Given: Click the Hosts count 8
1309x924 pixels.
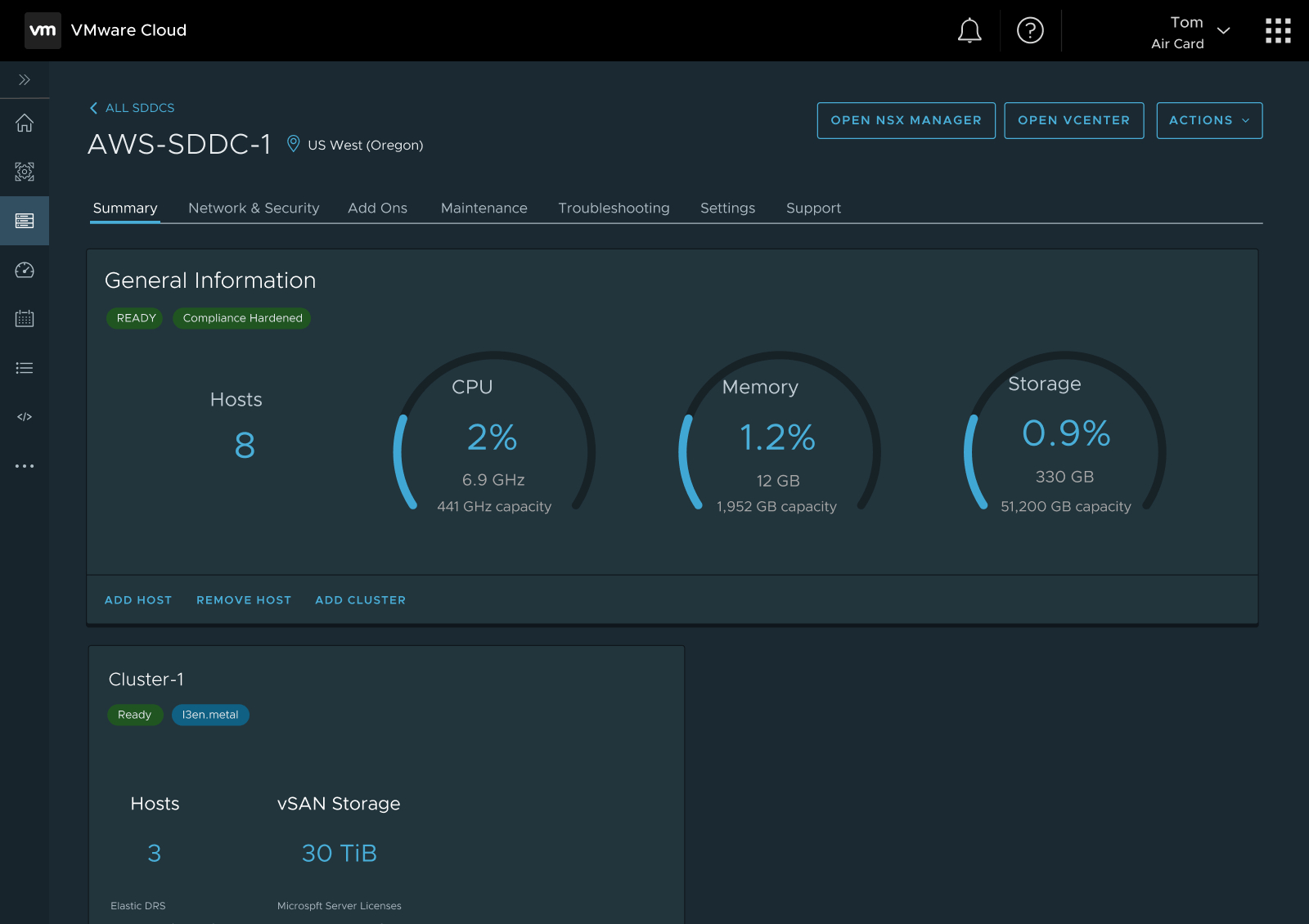Looking at the screenshot, I should [x=245, y=446].
